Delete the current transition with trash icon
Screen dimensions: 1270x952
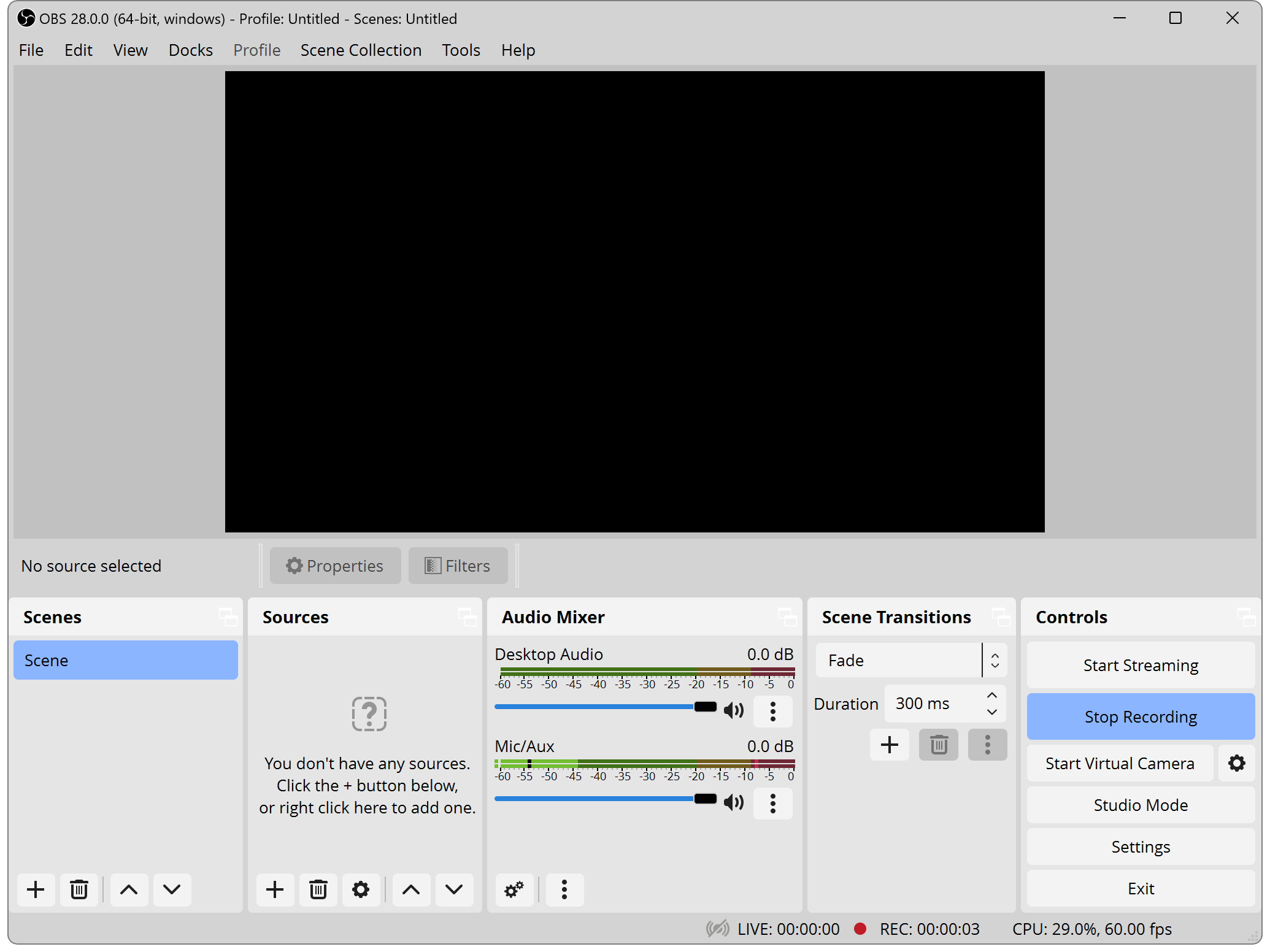(938, 744)
